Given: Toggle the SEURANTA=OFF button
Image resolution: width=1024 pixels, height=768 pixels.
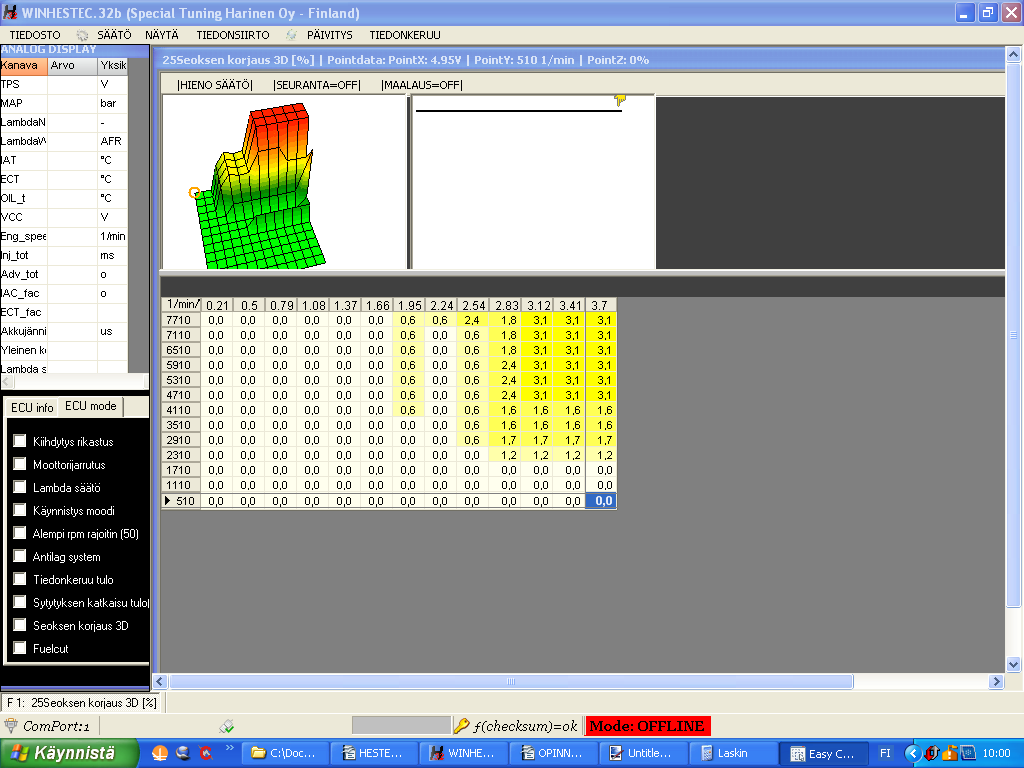Looking at the screenshot, I should click(317, 85).
